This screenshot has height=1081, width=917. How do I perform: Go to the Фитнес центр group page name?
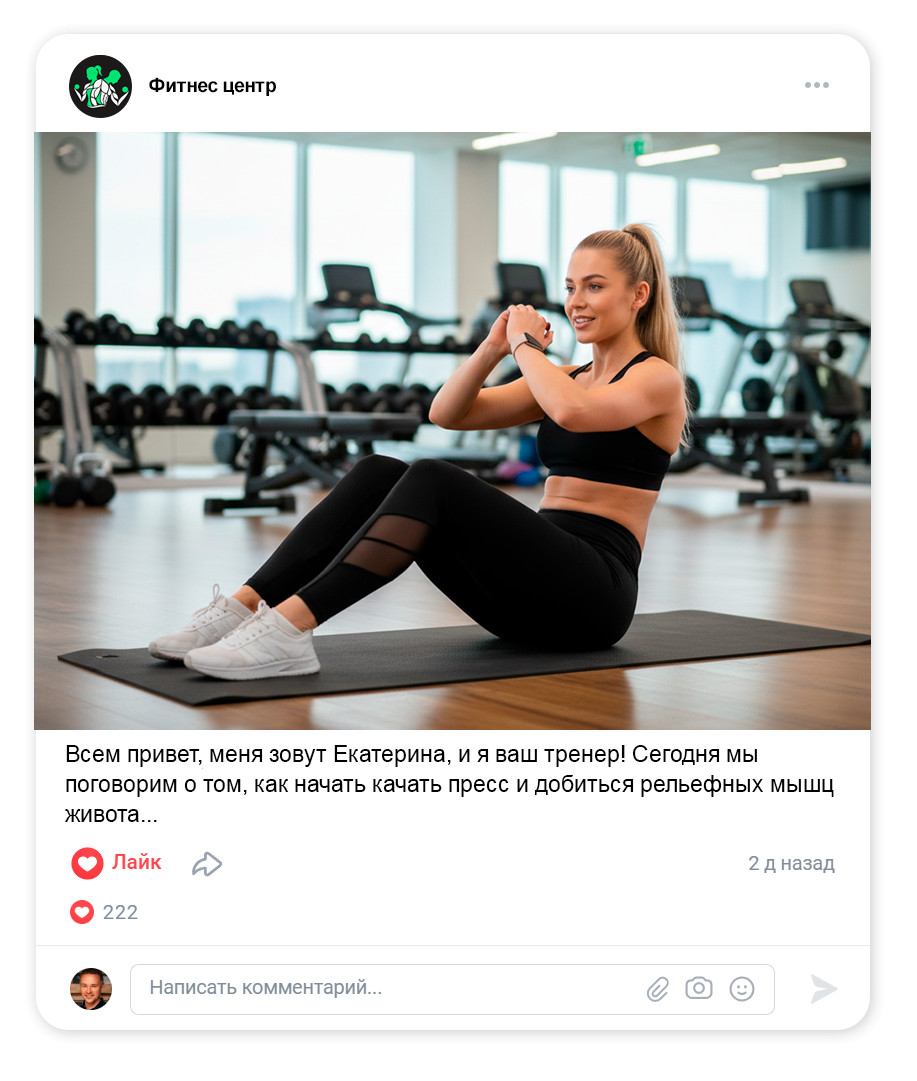pyautogui.click(x=212, y=85)
